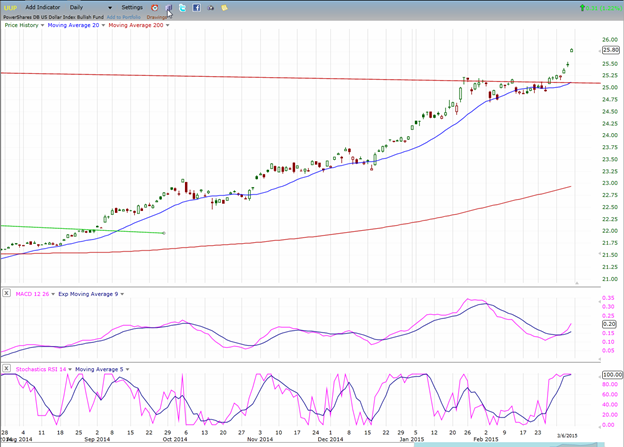Open the Add Indicator menu

tap(43, 7)
